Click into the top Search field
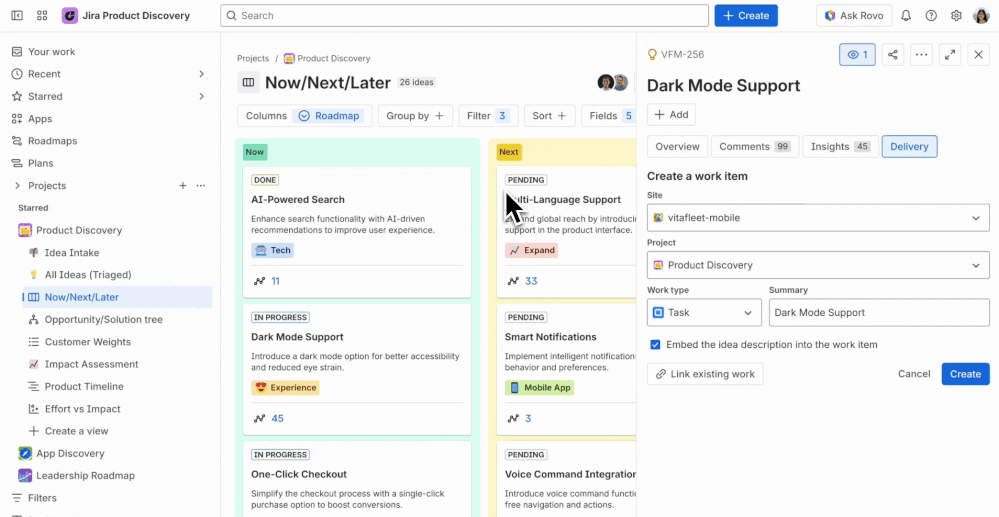The width and height of the screenshot is (999, 517). [x=464, y=15]
